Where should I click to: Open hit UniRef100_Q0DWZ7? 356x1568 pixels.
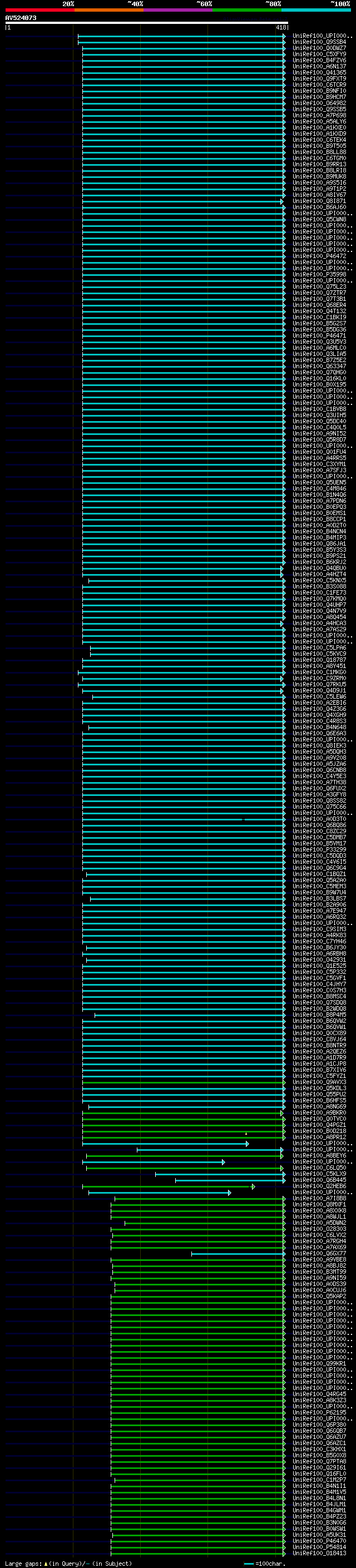[x=319, y=48]
